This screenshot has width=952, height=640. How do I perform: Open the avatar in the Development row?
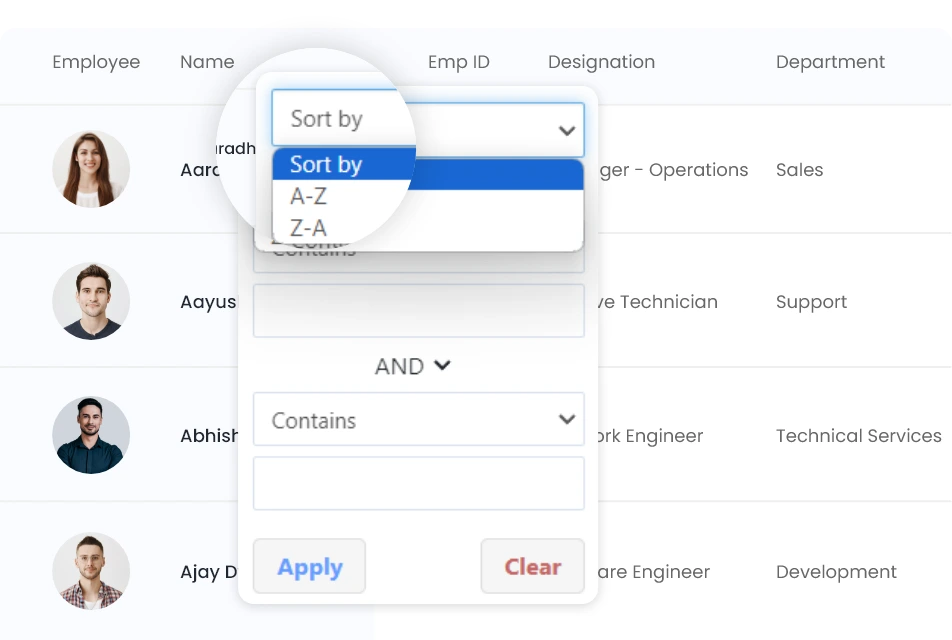(x=91, y=571)
